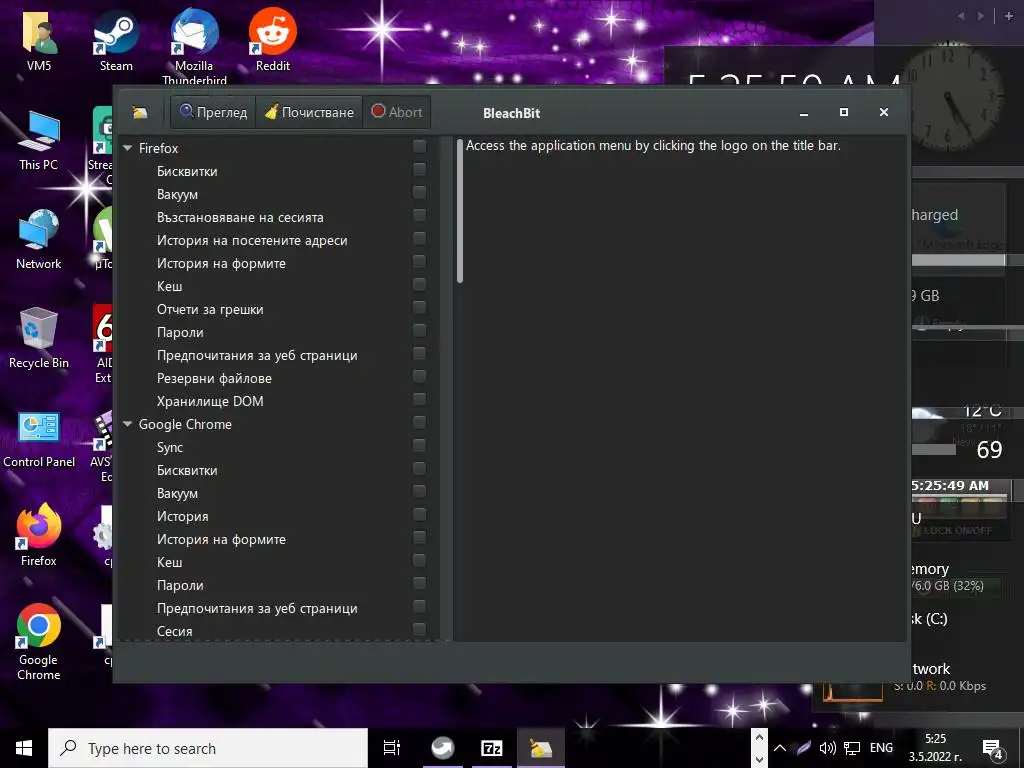
Task: Click the Преглед preview button
Action: [214, 112]
